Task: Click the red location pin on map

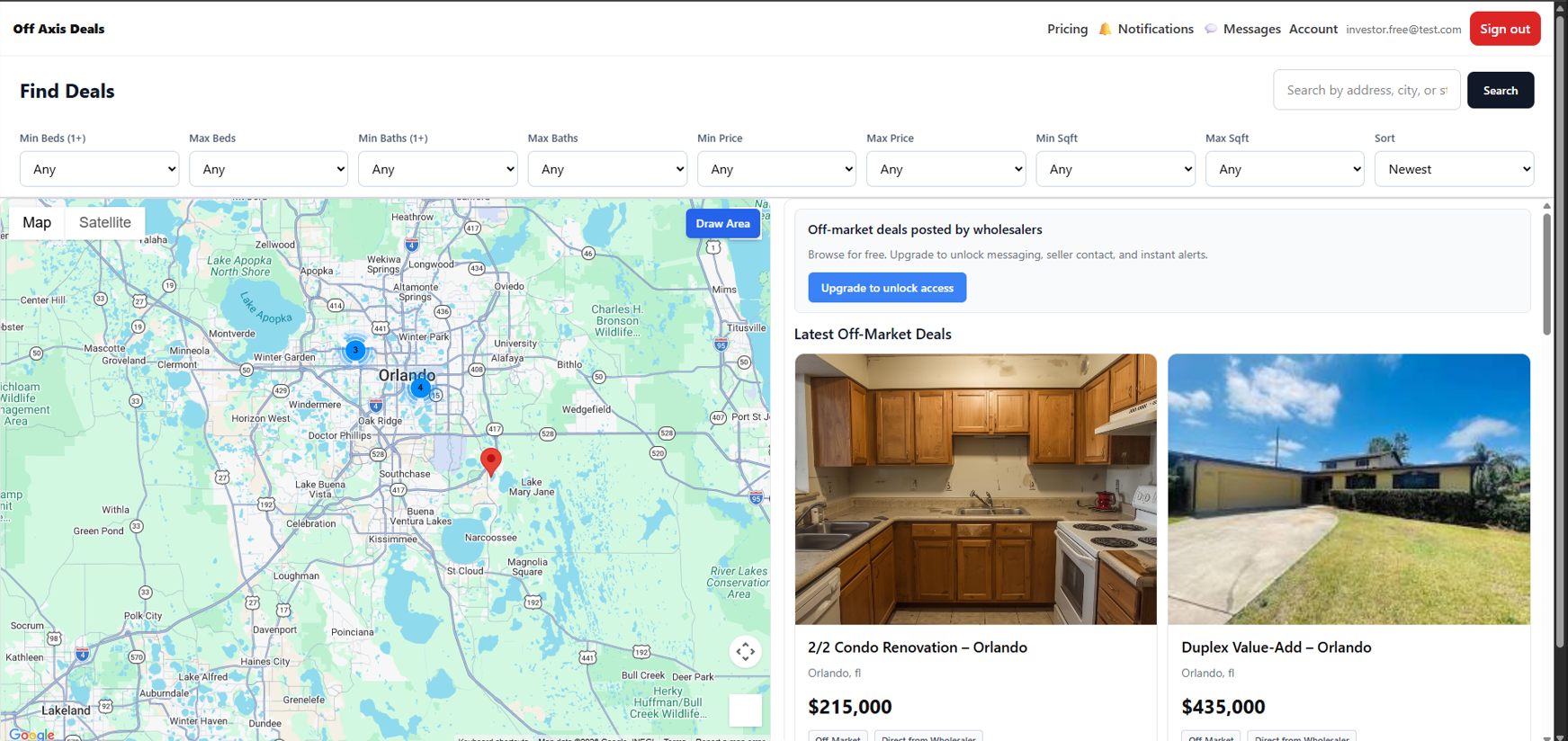Action: click(x=490, y=460)
